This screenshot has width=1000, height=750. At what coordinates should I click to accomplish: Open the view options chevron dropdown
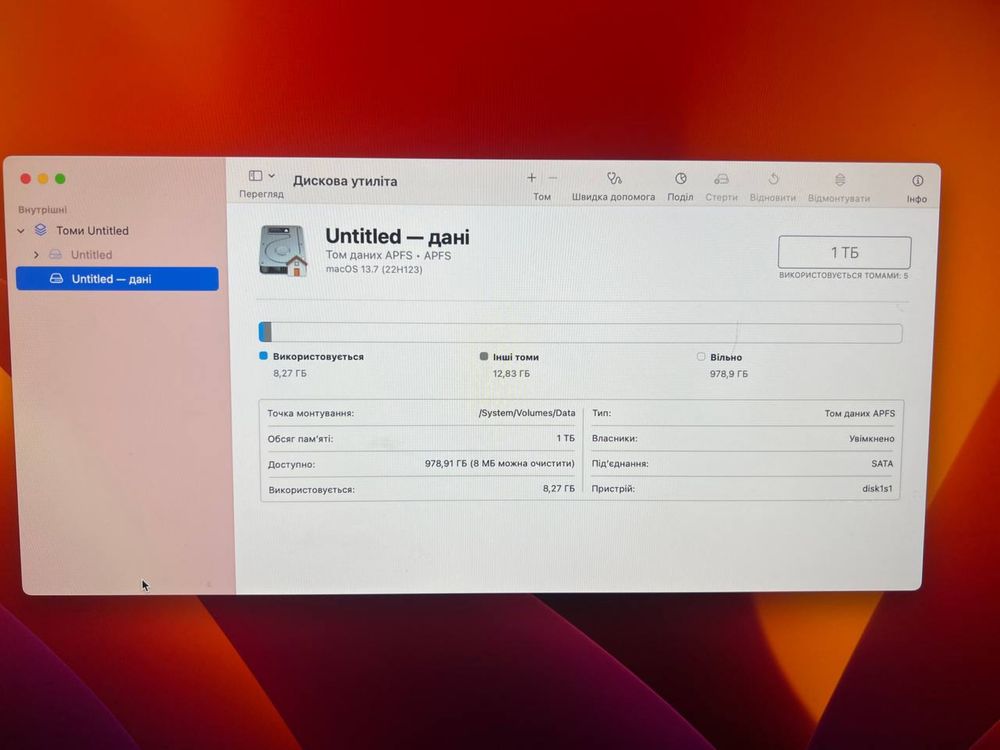click(272, 175)
